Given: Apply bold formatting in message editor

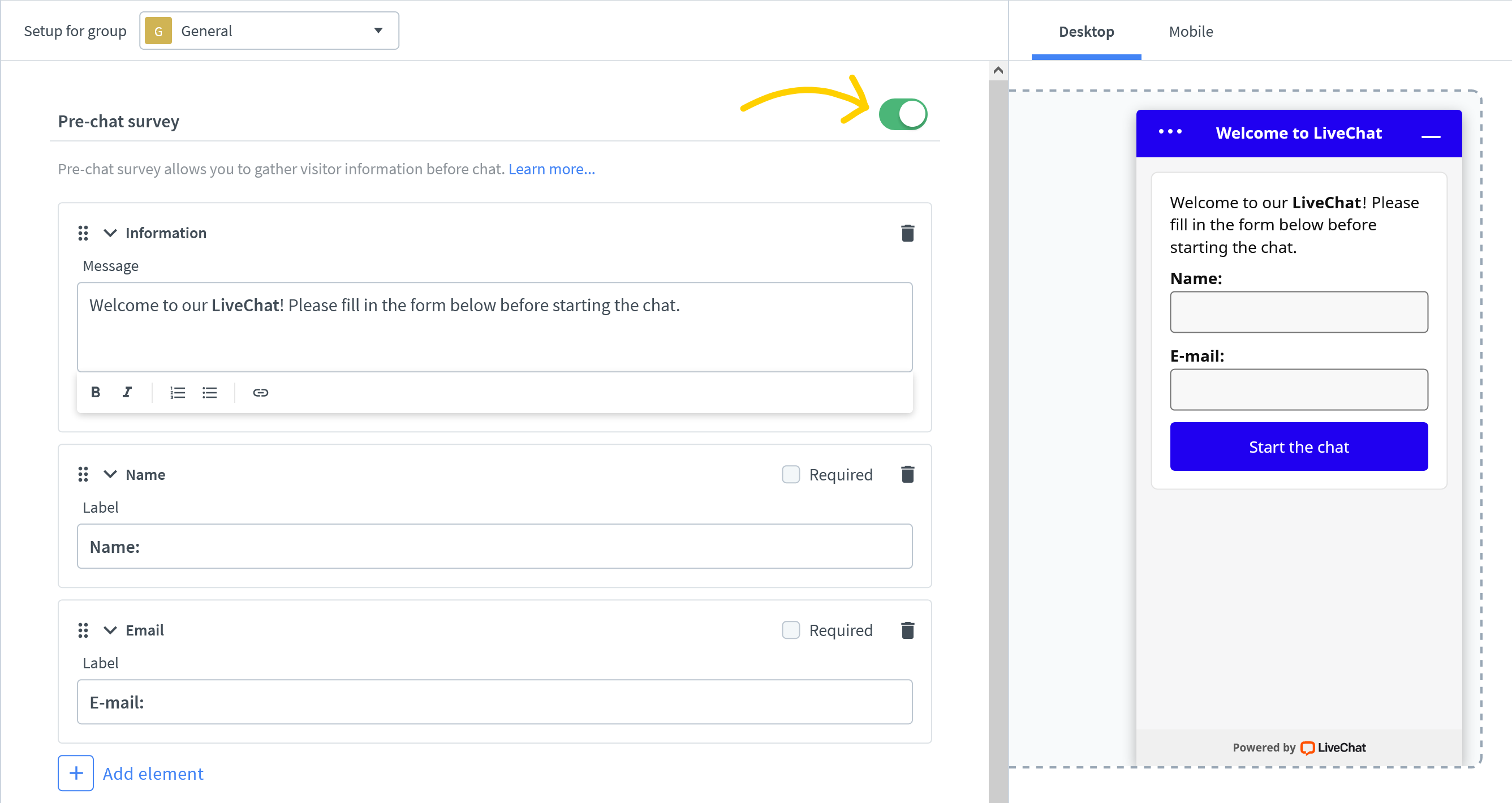Looking at the screenshot, I should 95,392.
